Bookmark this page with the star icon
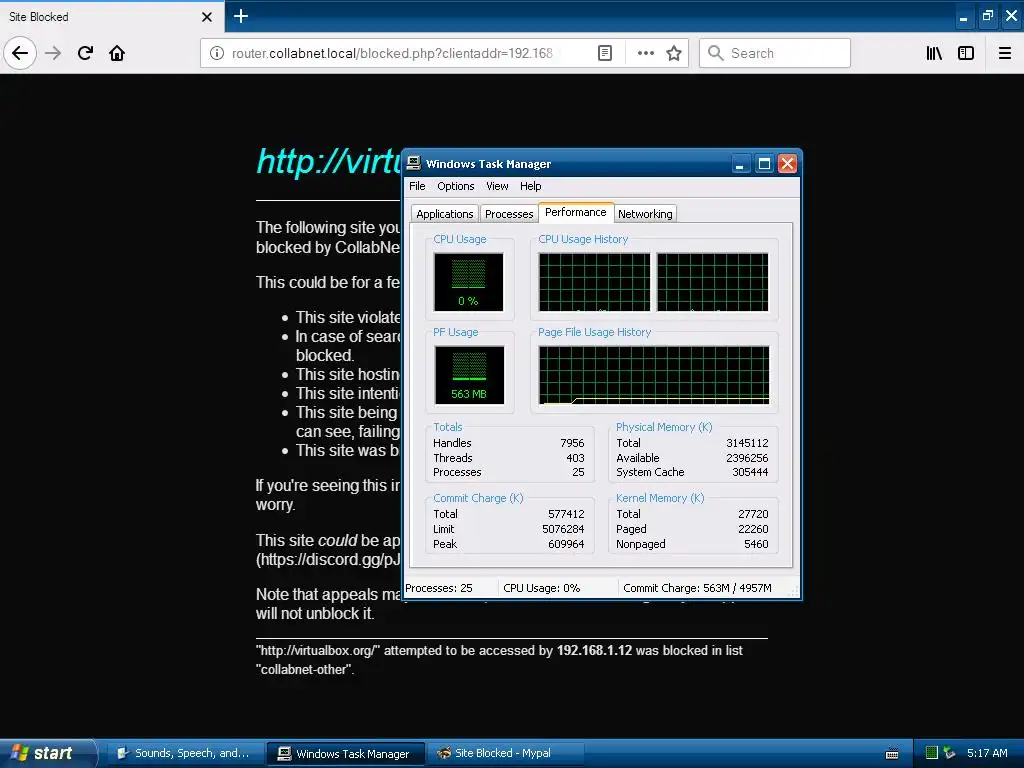This screenshot has width=1024, height=768. coord(674,53)
